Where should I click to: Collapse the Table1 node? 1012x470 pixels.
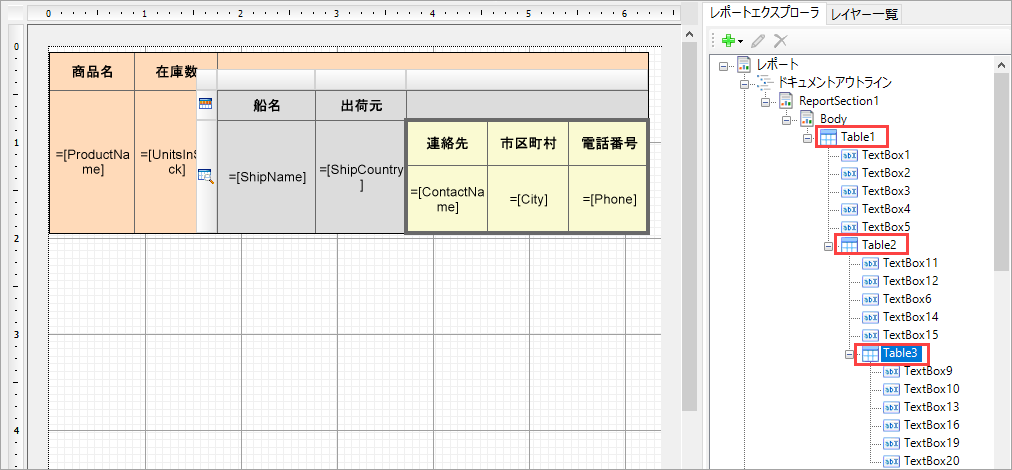click(808, 137)
